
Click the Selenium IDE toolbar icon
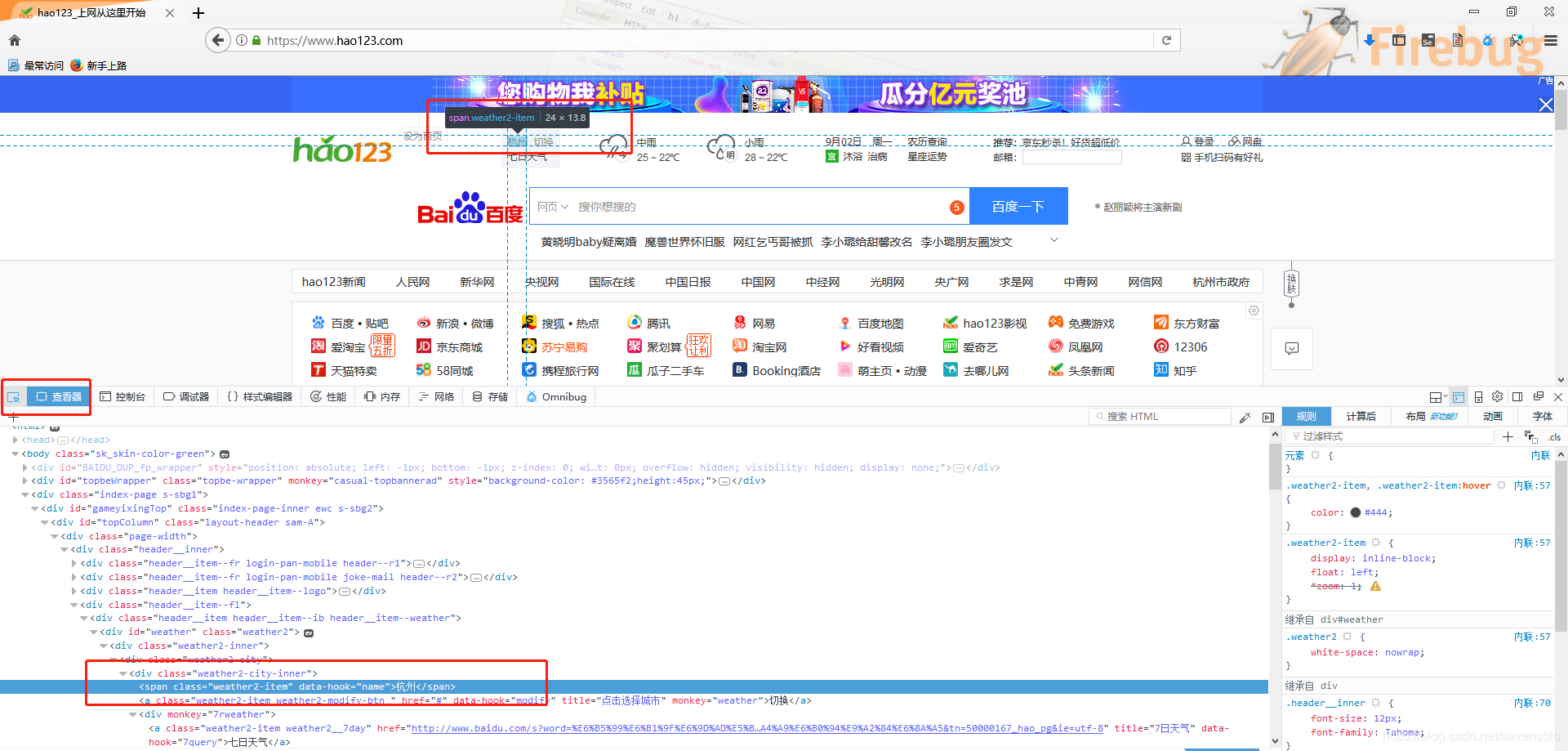[x=1428, y=40]
